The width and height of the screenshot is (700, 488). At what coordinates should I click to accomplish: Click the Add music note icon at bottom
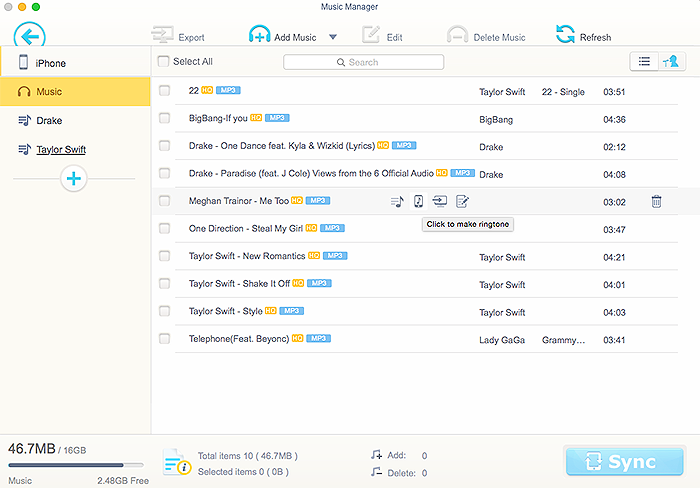376,455
